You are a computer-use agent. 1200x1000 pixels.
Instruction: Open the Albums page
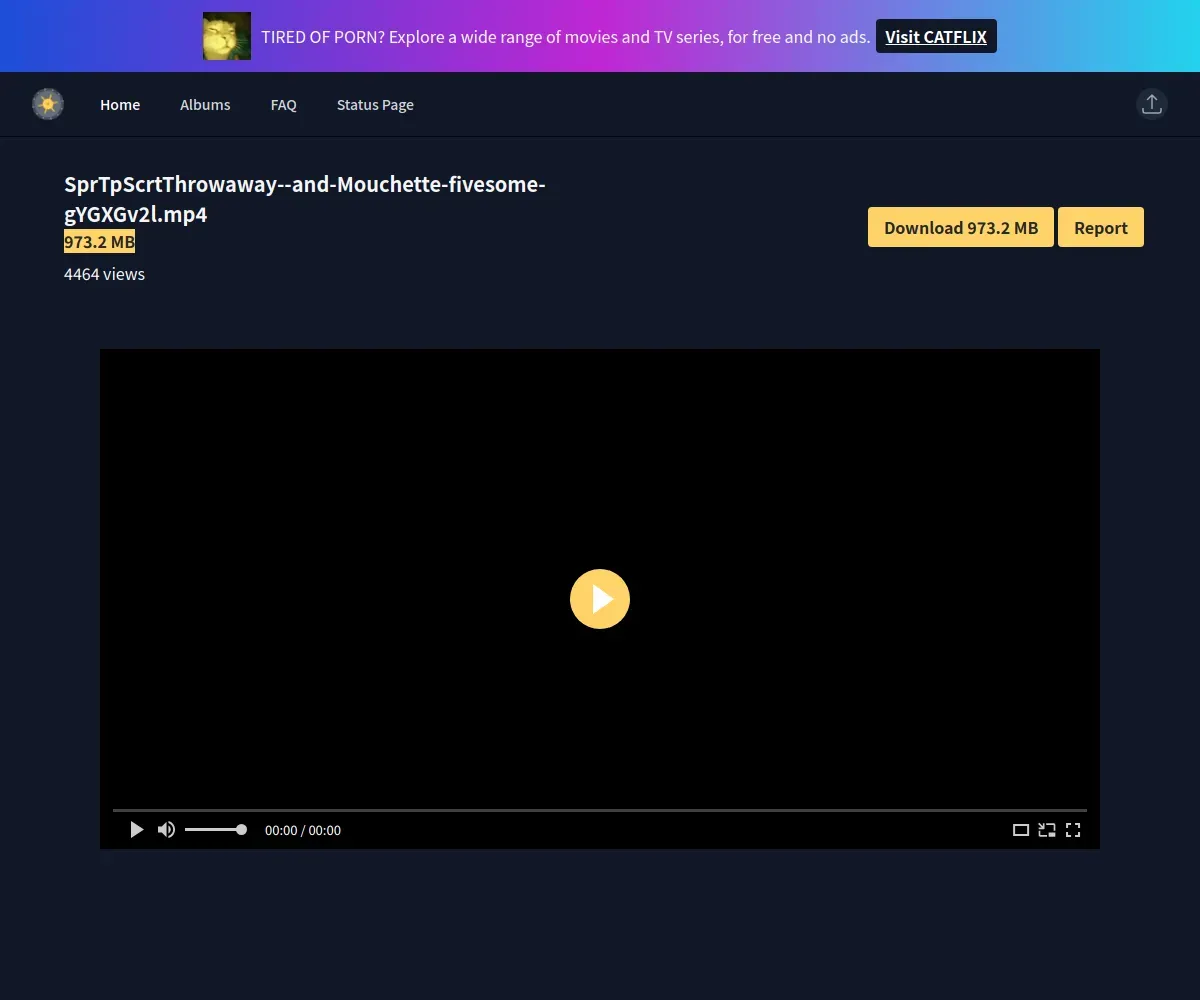click(x=205, y=105)
